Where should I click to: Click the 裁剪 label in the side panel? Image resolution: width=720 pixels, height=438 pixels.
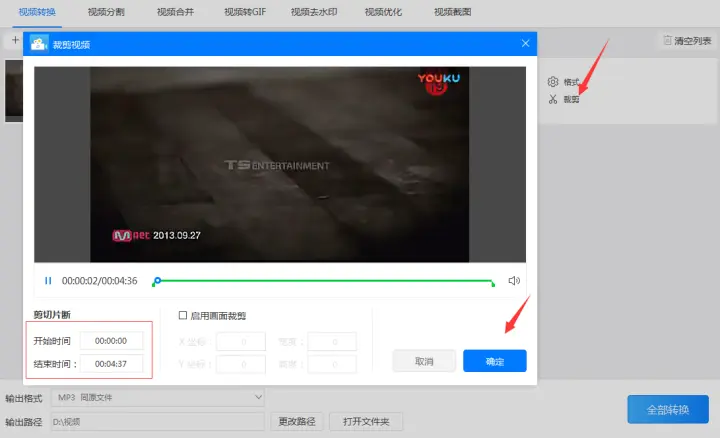click(571, 100)
